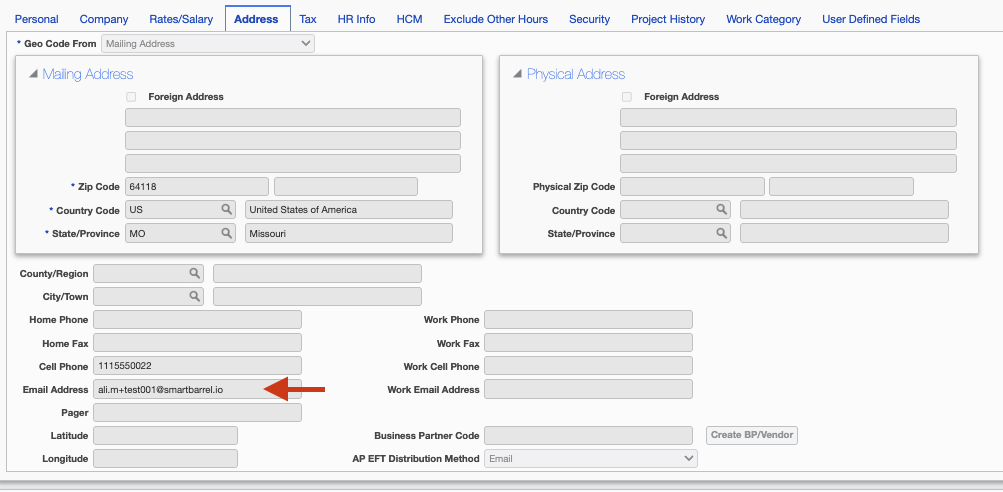The width and height of the screenshot is (1003, 492).
Task: Open the City/Town lookup search icon
Action: point(194,297)
